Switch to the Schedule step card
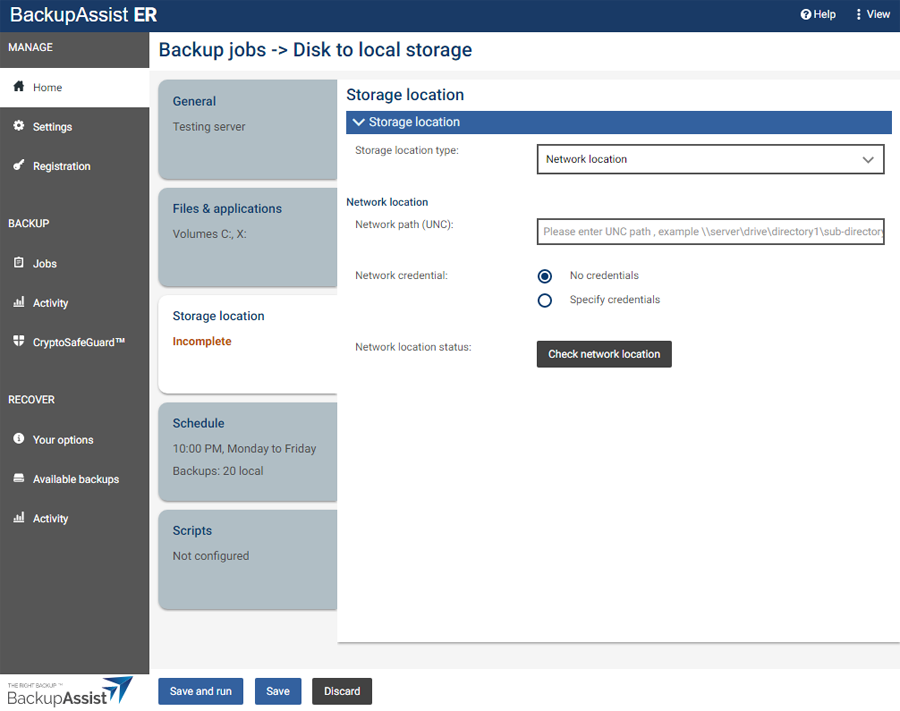The height and width of the screenshot is (711, 900). (247, 452)
